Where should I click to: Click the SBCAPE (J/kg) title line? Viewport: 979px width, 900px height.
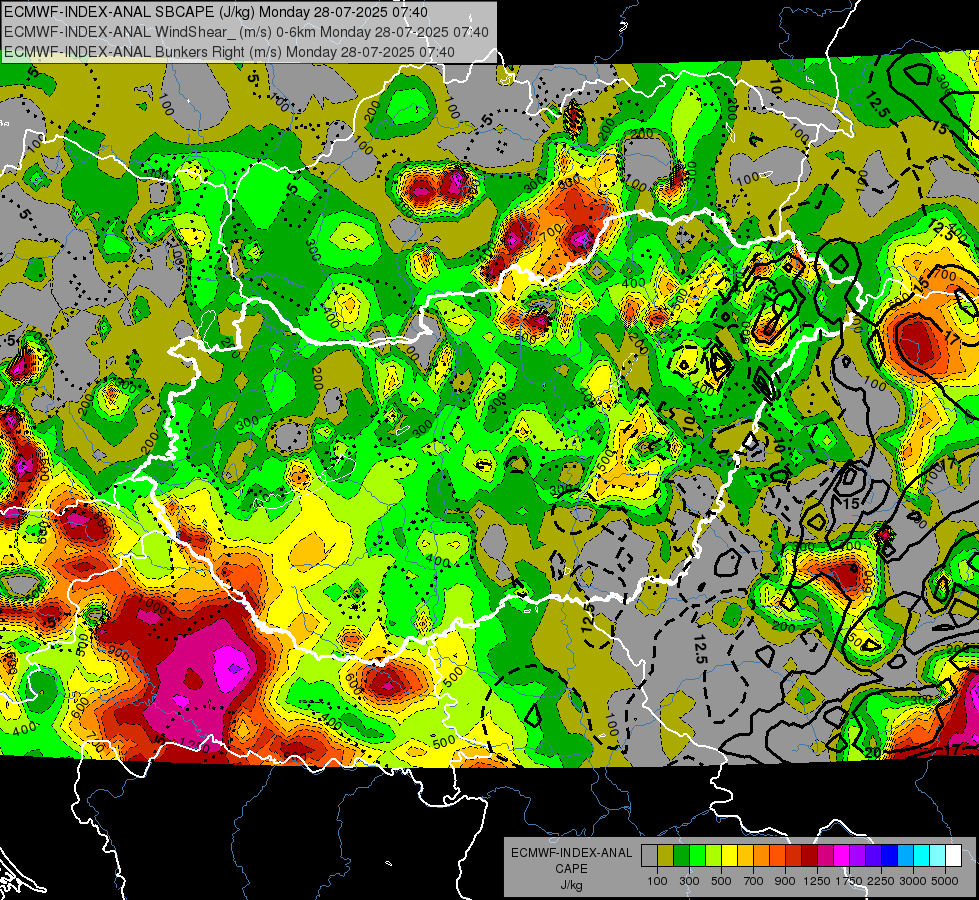click(x=215, y=12)
